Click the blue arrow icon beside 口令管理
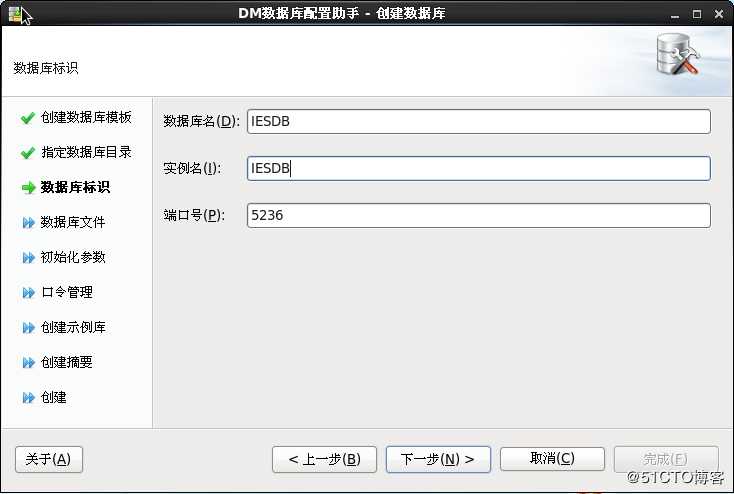This screenshot has height=494, width=734. pyautogui.click(x=27, y=293)
